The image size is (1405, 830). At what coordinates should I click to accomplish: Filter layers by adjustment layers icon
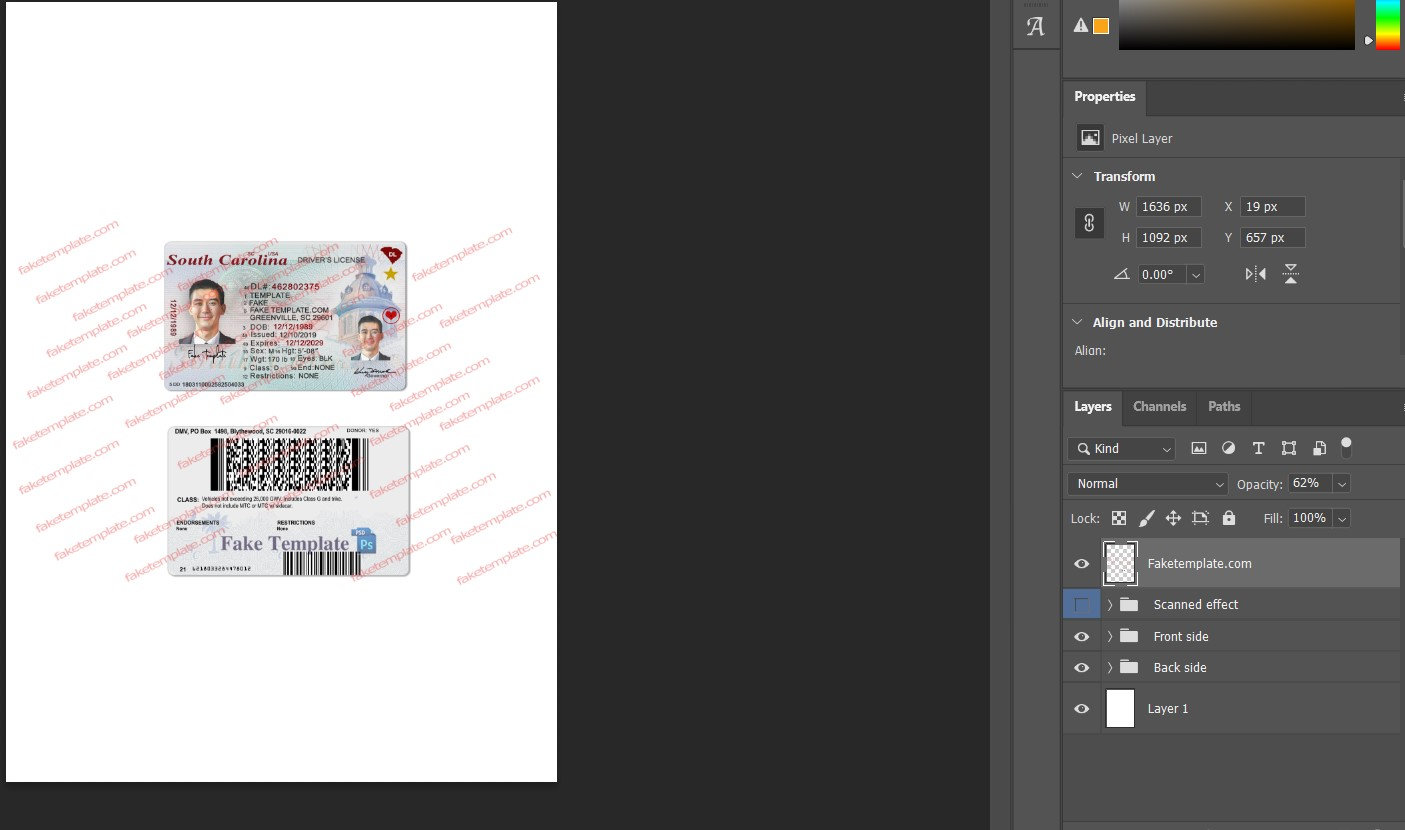coord(1229,449)
